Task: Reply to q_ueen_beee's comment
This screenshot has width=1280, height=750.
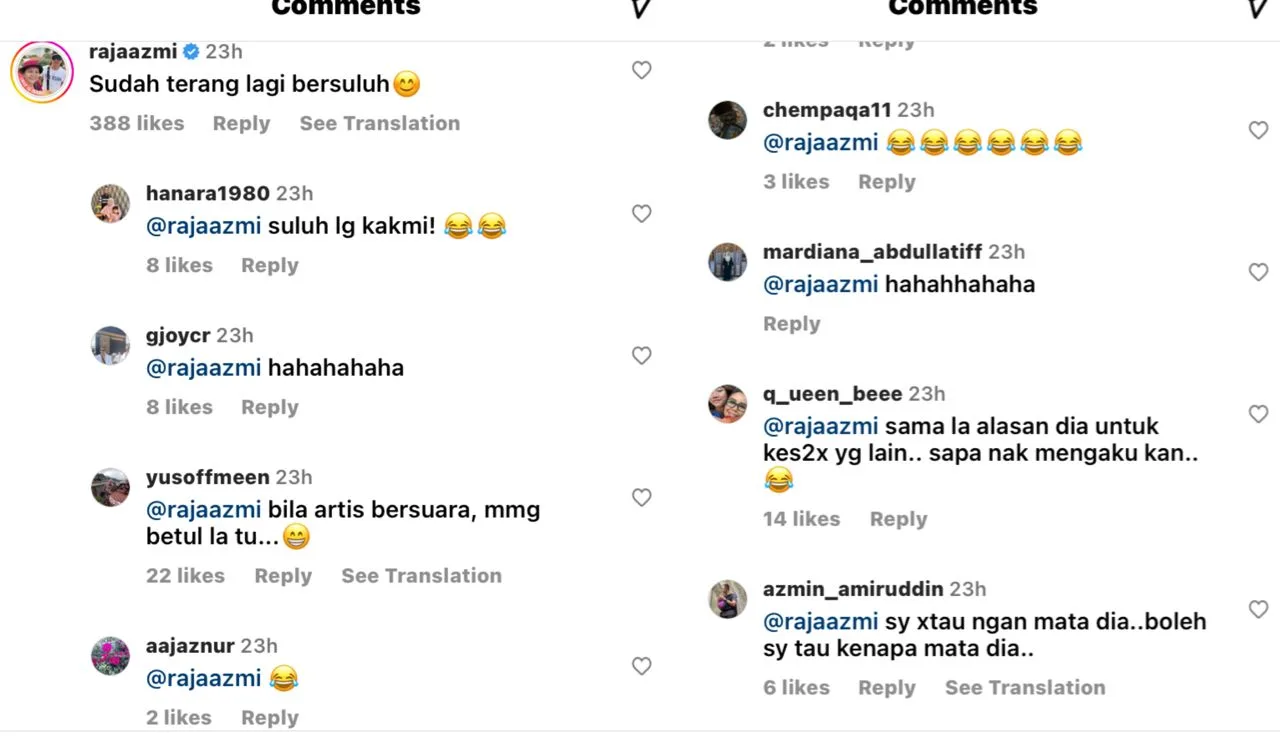Action: (898, 519)
